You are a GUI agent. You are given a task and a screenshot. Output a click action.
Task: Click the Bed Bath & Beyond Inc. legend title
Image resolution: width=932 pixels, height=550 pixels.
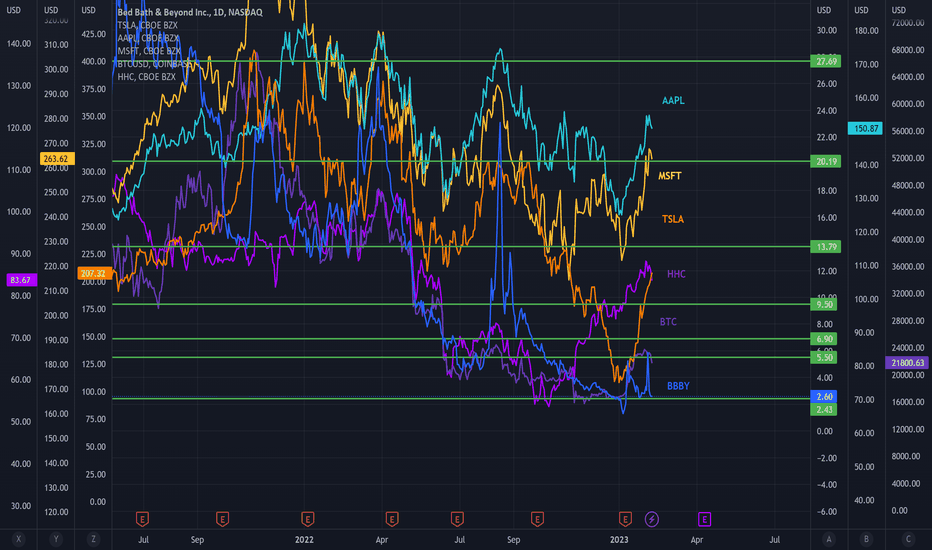[190, 12]
